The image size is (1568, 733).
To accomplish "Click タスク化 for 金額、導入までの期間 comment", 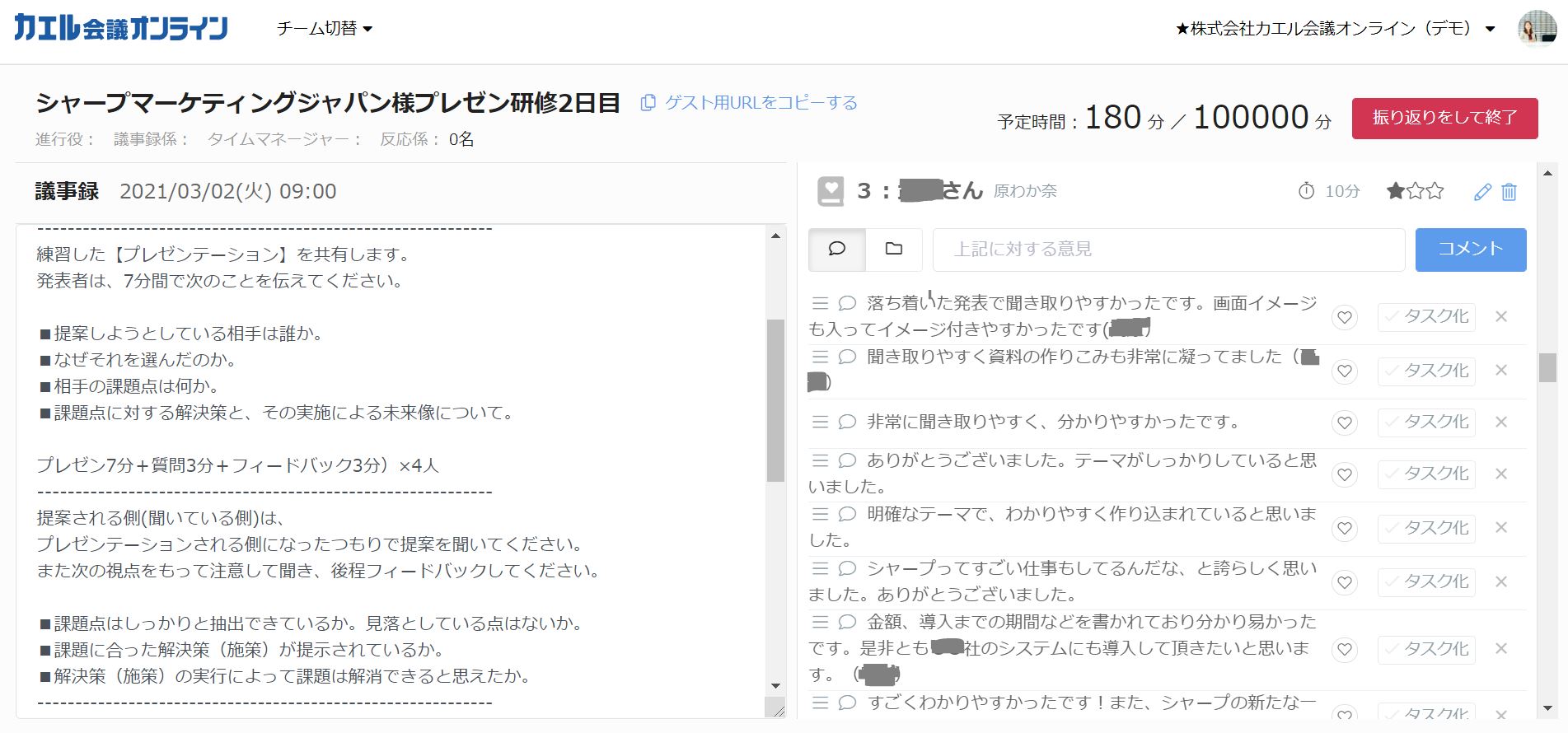I will pyautogui.click(x=1426, y=650).
